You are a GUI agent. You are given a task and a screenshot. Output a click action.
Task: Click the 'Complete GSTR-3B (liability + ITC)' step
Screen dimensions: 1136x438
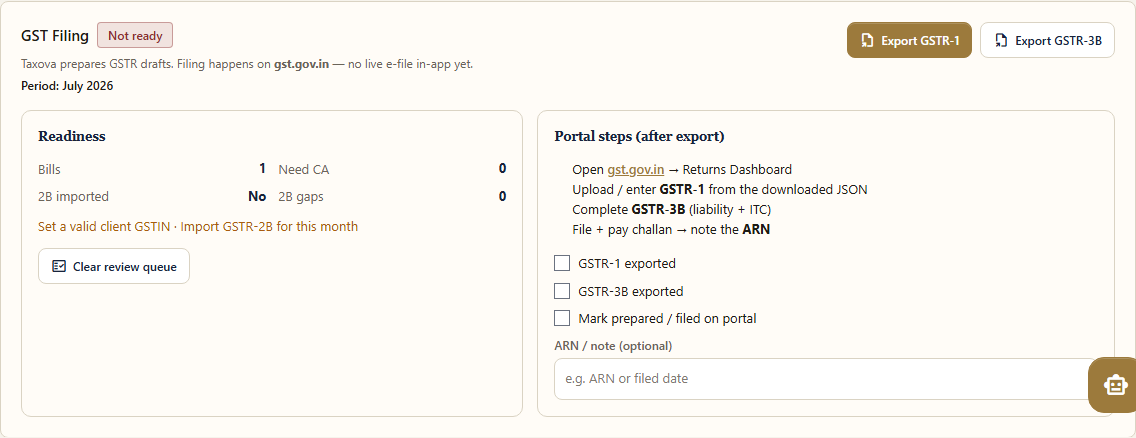click(x=672, y=210)
